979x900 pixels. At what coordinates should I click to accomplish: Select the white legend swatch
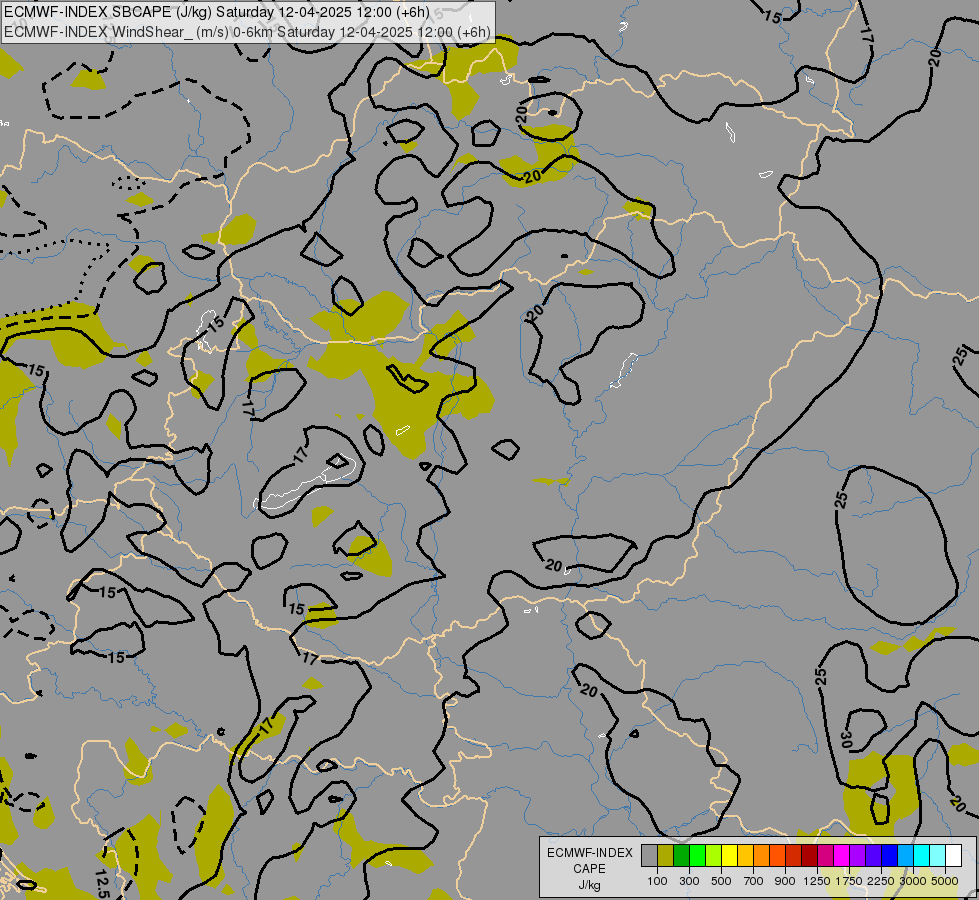[954, 856]
